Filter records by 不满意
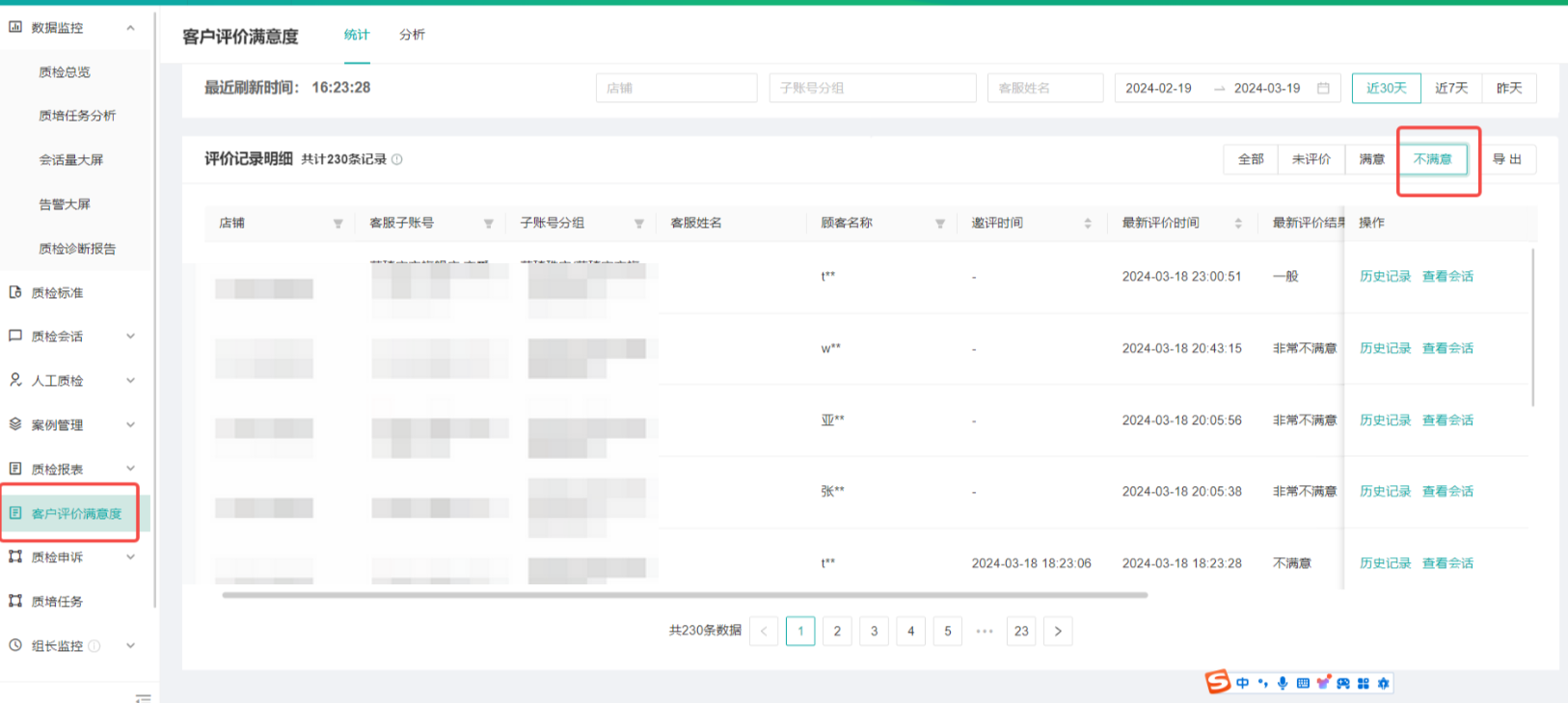 pyautogui.click(x=1432, y=159)
